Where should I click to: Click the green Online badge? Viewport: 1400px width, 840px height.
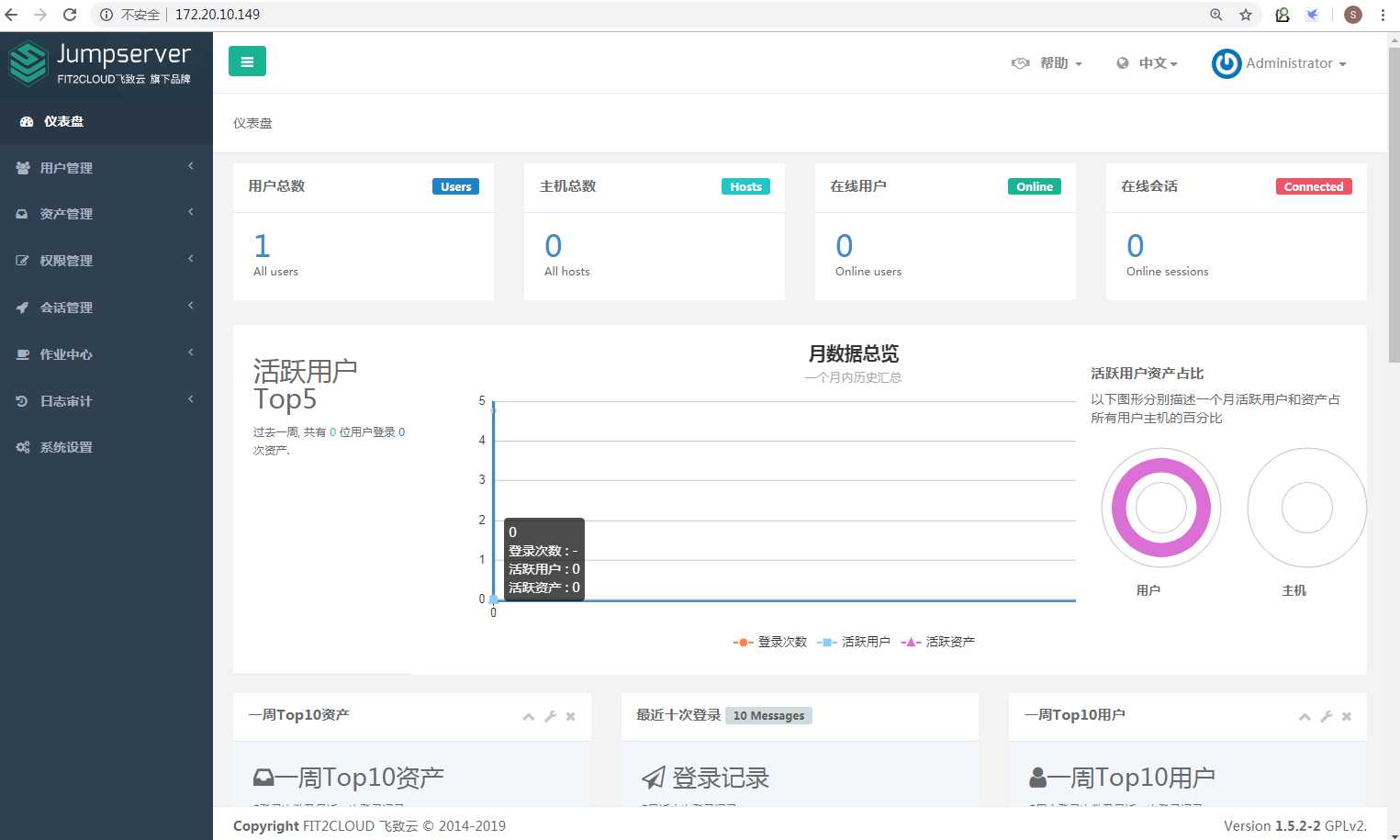(x=1035, y=186)
